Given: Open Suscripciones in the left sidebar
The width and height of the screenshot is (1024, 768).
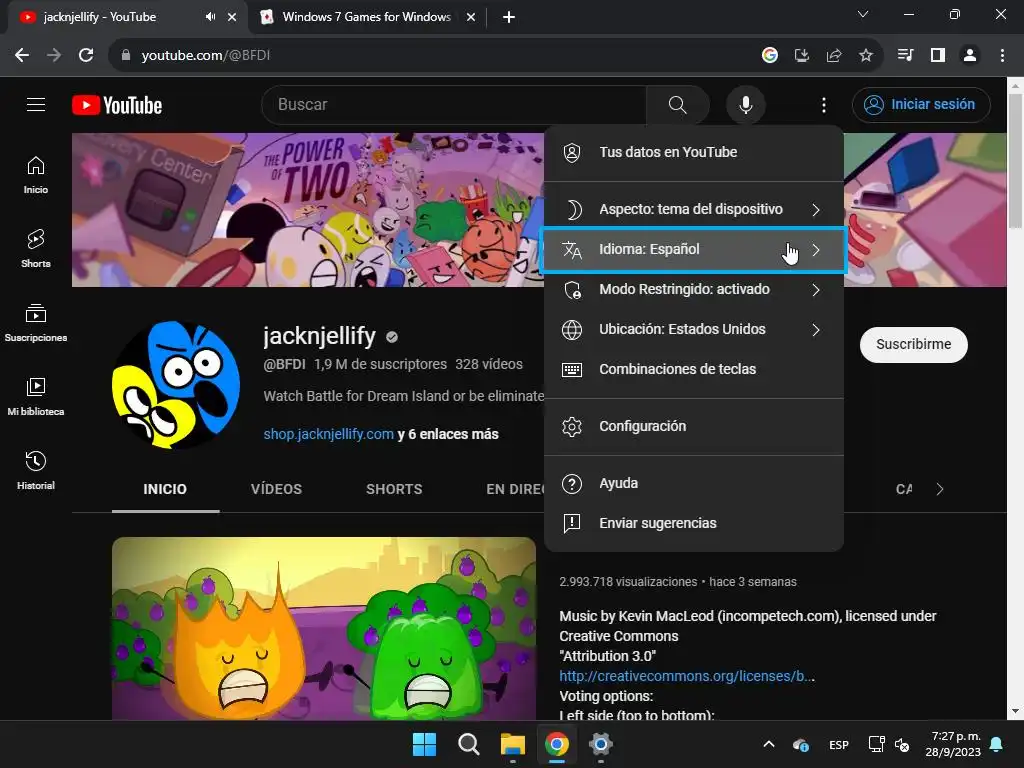Looking at the screenshot, I should 36,323.
